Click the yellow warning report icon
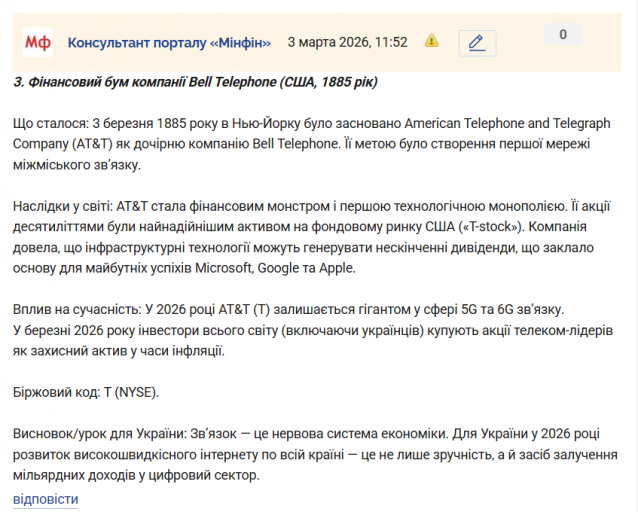 click(431, 41)
